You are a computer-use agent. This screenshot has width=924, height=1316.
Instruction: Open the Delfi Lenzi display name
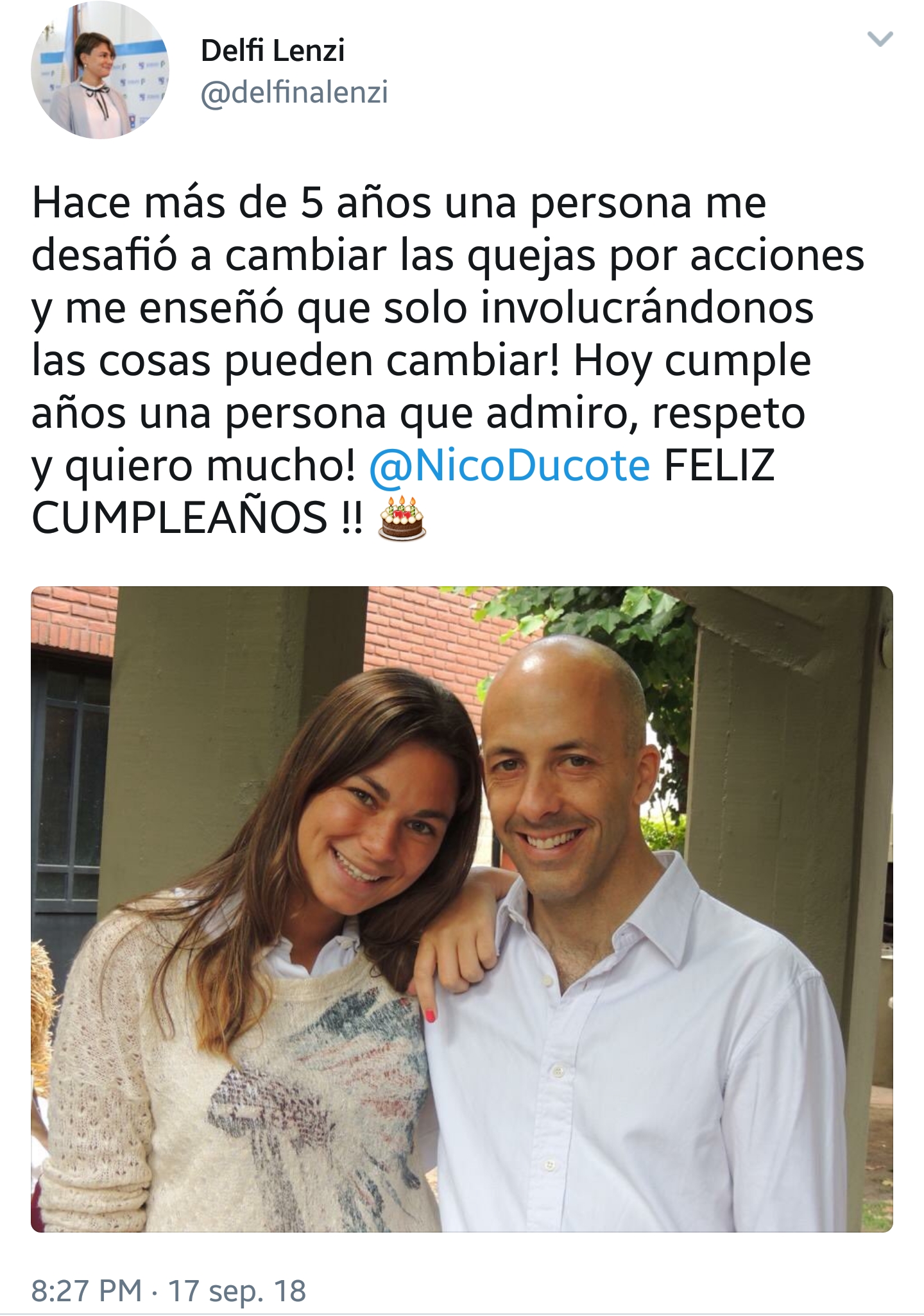[x=273, y=50]
